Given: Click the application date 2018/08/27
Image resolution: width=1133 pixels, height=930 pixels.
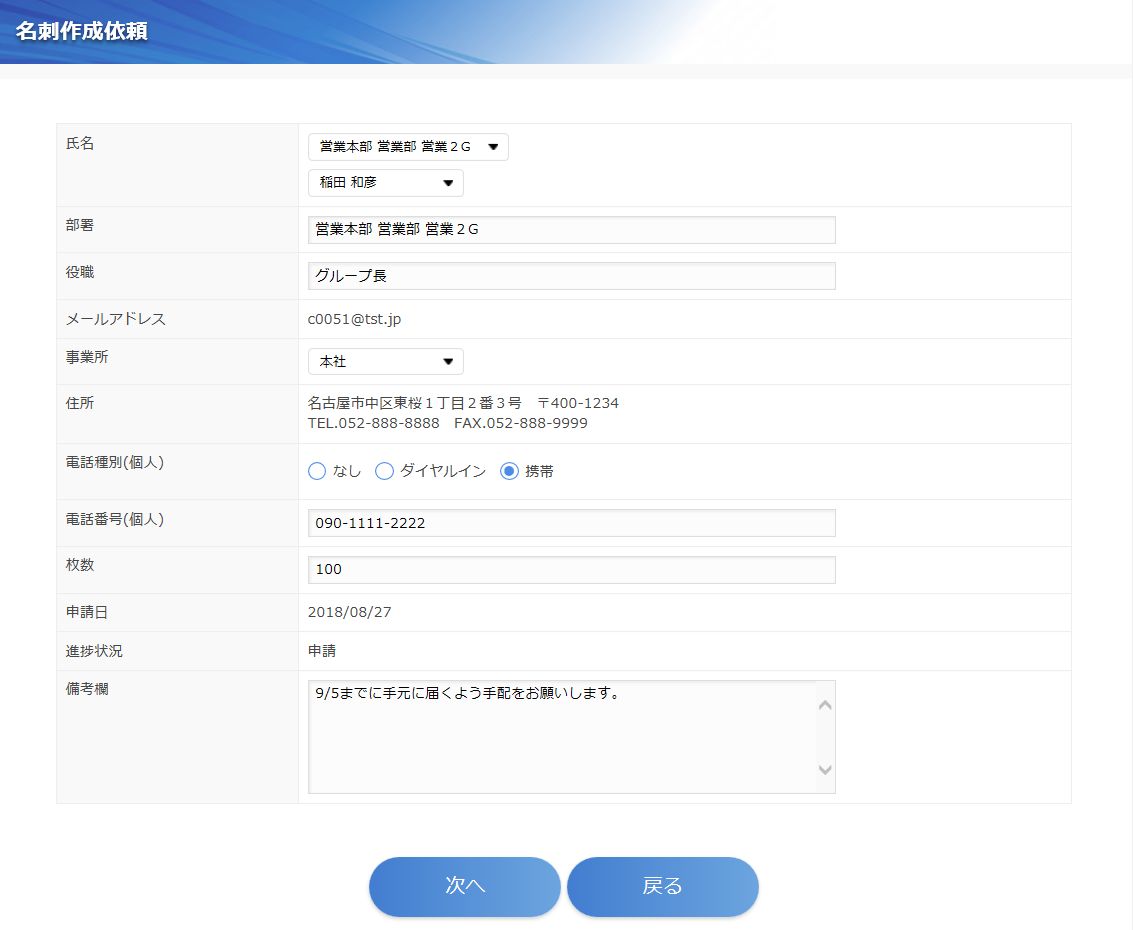Looking at the screenshot, I should (x=349, y=612).
